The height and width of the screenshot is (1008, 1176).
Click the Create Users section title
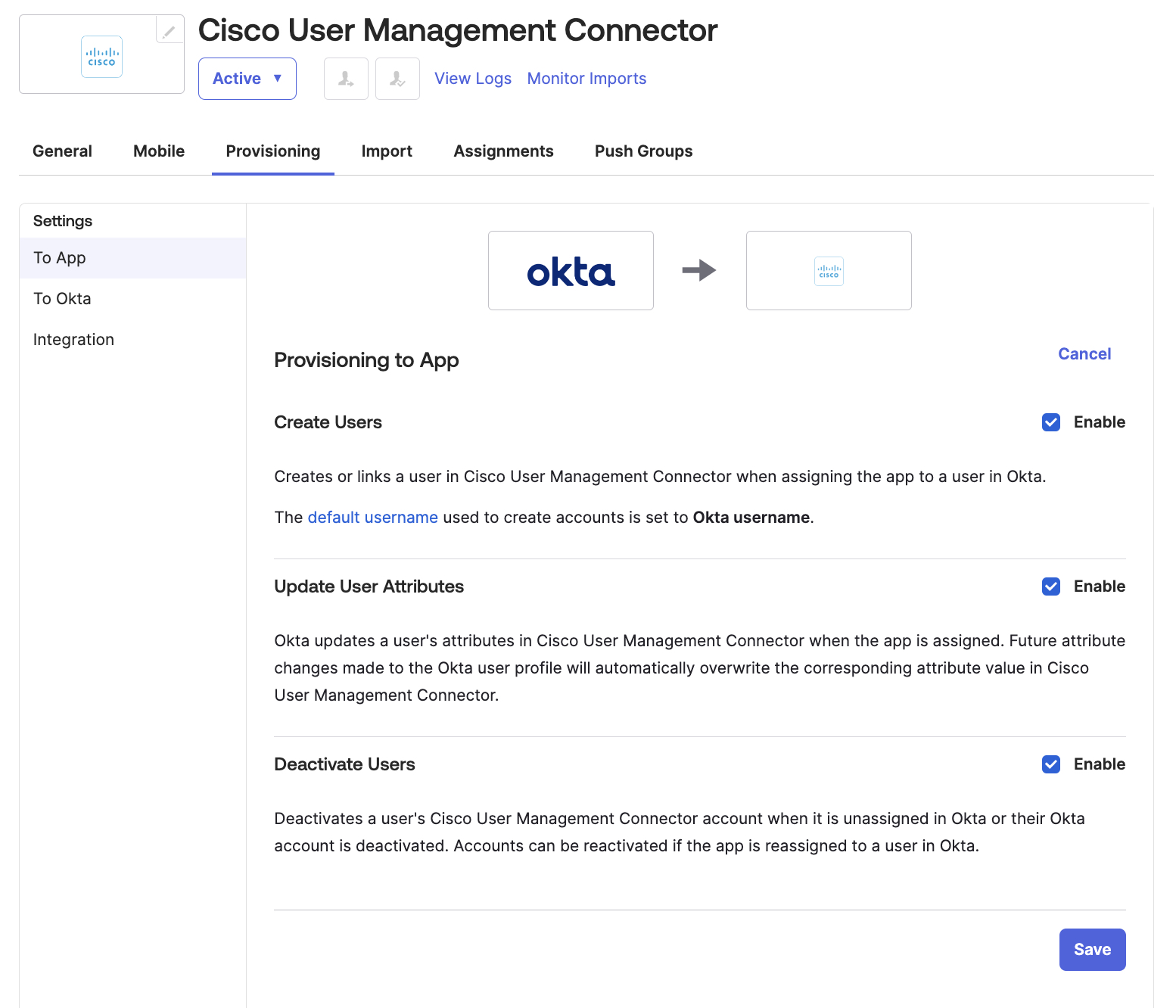(328, 422)
